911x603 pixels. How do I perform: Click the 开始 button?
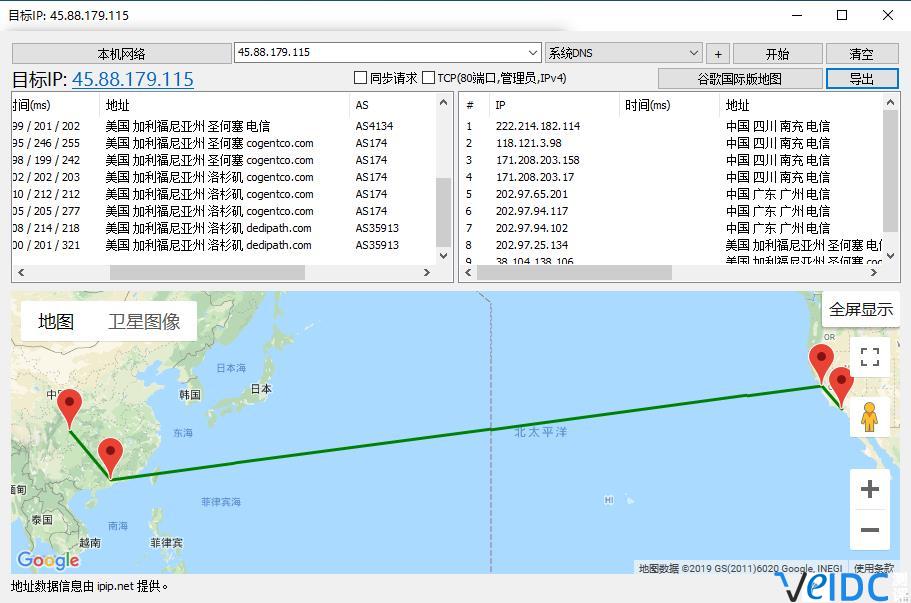(777, 54)
